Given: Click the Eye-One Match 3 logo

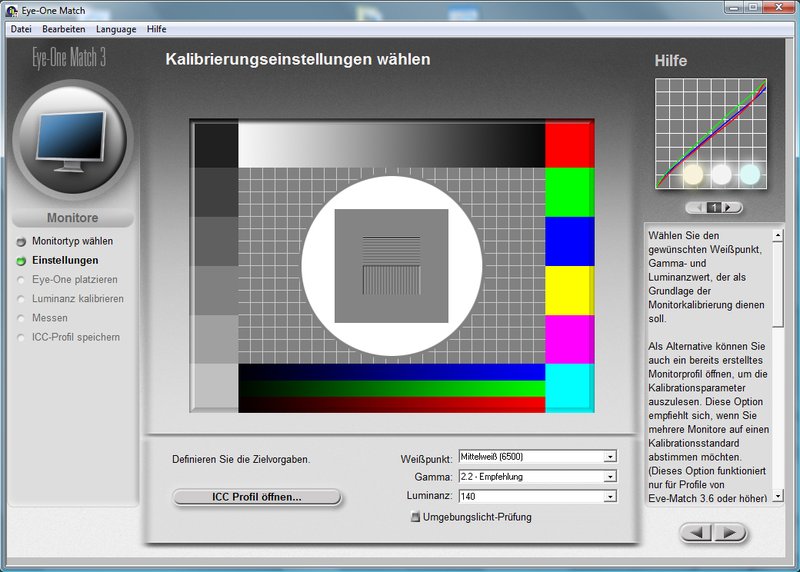Looking at the screenshot, I should tap(69, 57).
